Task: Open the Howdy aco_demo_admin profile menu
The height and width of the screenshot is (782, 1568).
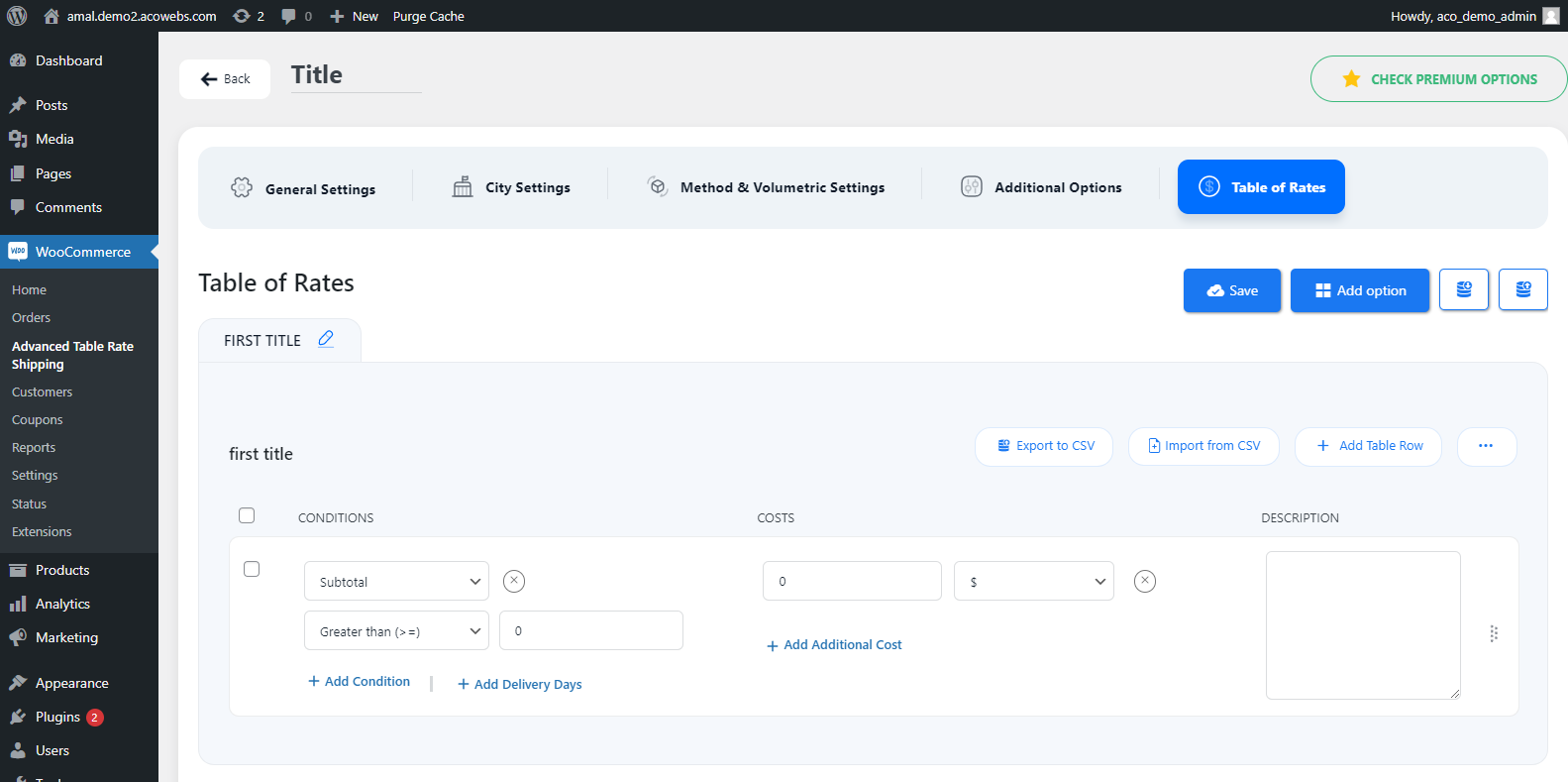Action: pos(1475,16)
